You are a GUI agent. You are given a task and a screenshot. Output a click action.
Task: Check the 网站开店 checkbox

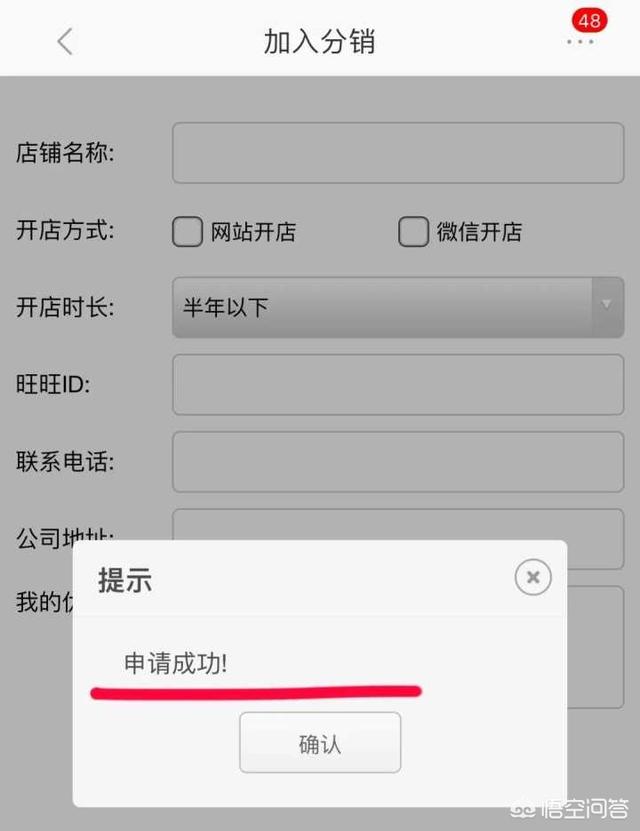[187, 232]
